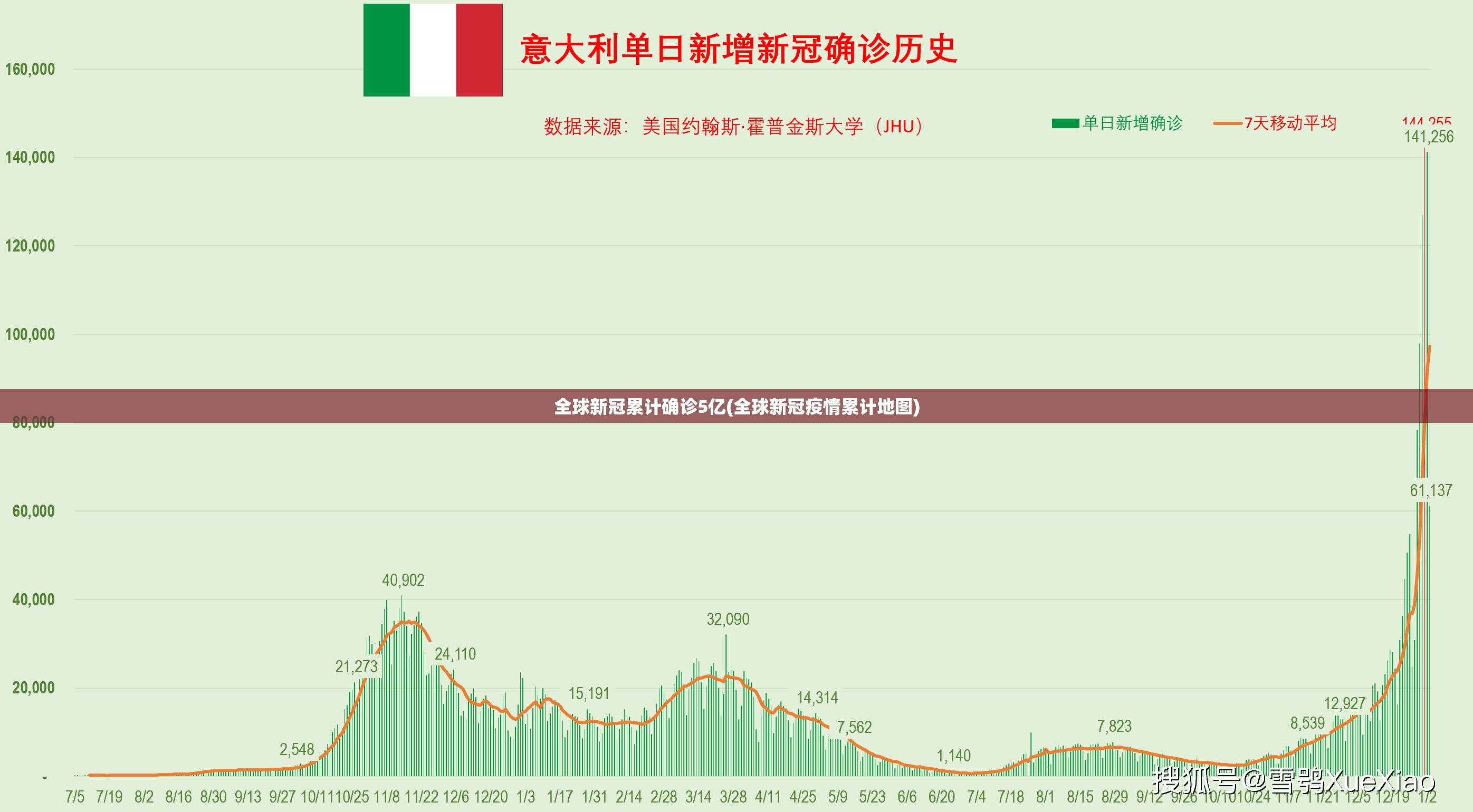Viewport: 1473px width, 812px height.
Task: Click the 40,000 y-axis label
Action: pos(33,600)
